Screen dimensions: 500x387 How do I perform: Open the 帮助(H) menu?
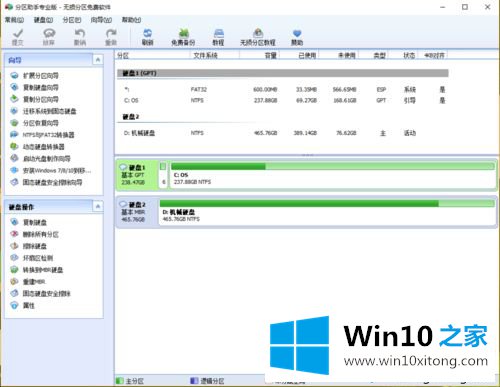coord(131,20)
